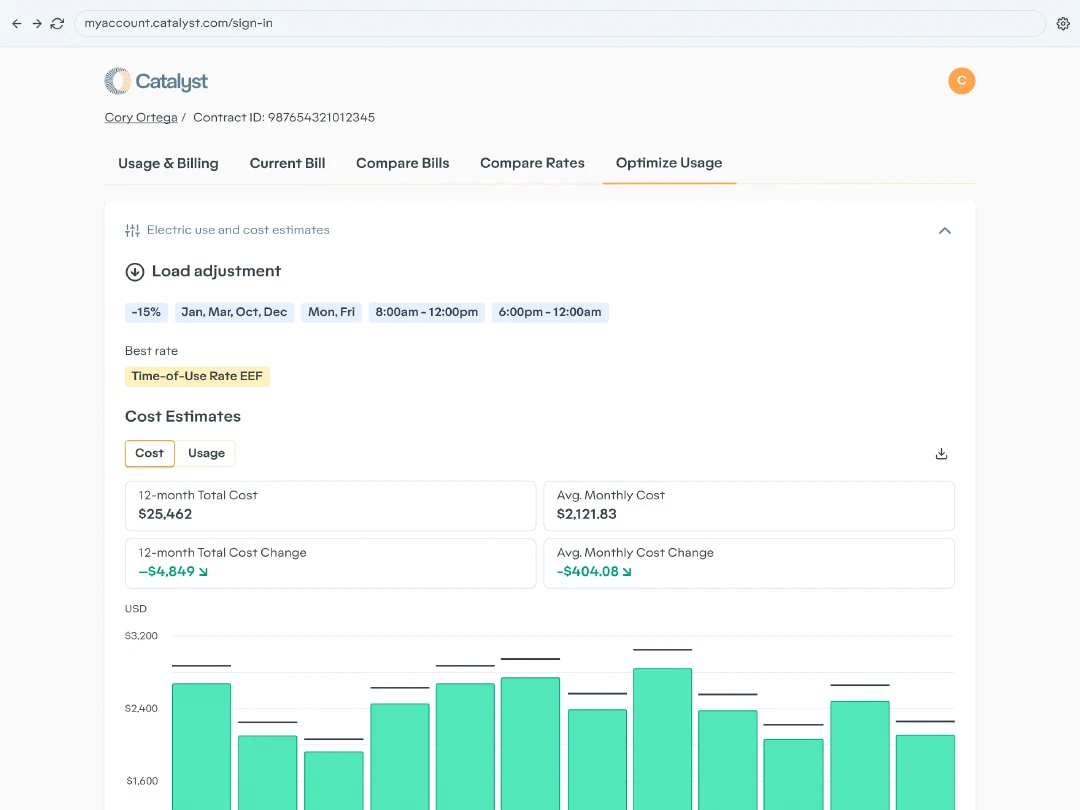Image resolution: width=1080 pixels, height=810 pixels.
Task: Download the cost estimates chart
Action: (942, 454)
